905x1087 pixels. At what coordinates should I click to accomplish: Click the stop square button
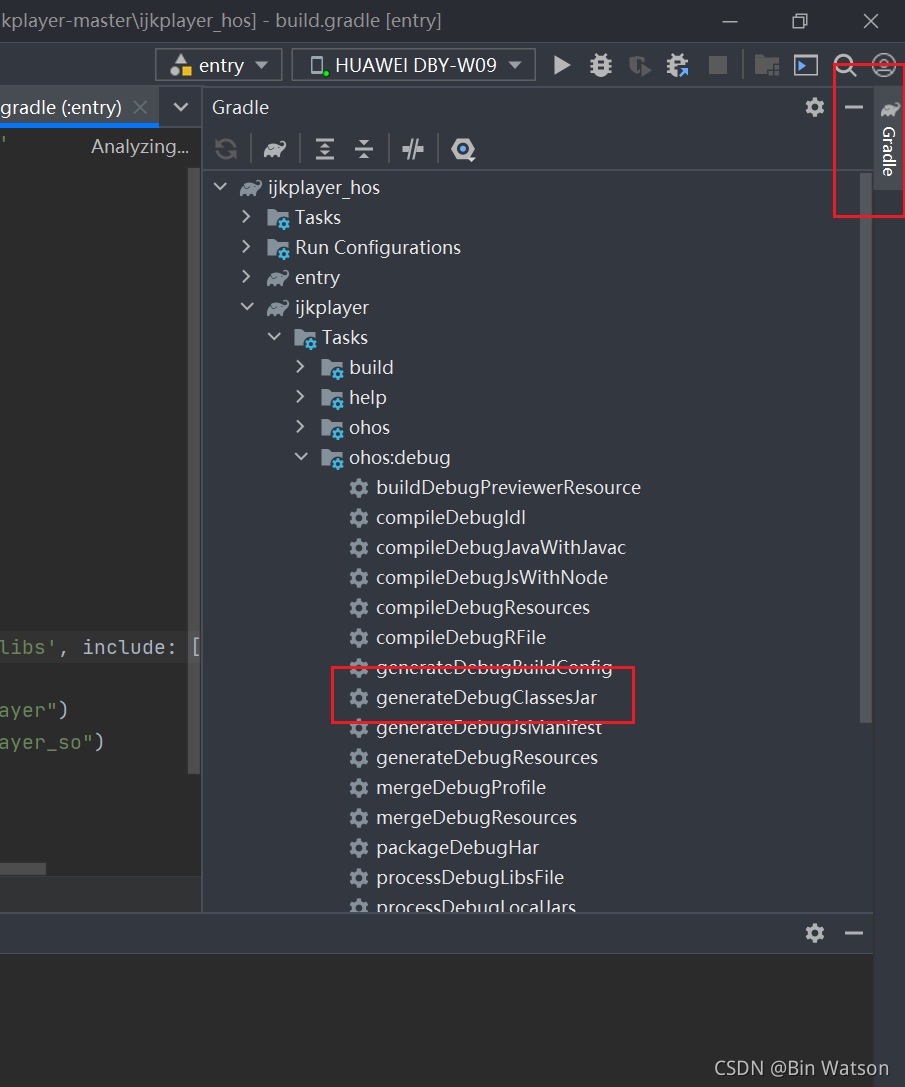(718, 65)
